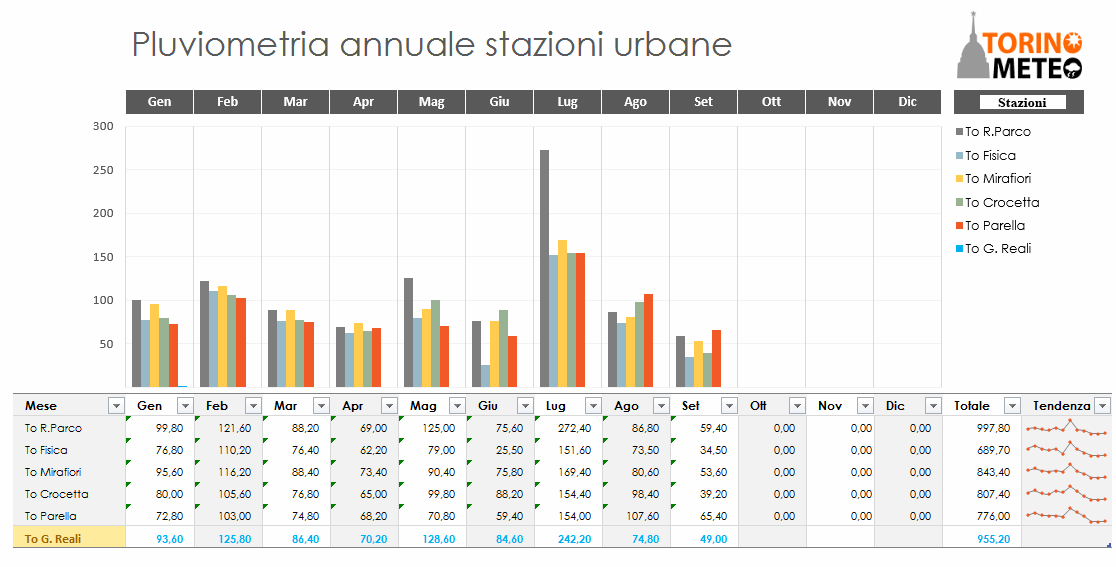Click the tall gray Lug bar for R.Parco
Image resolution: width=1116 pixels, height=567 pixels.
pyautogui.click(x=544, y=268)
